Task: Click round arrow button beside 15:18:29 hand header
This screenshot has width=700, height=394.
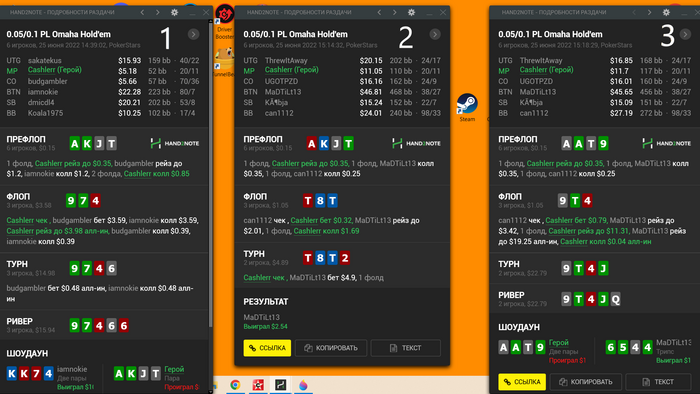Action: click(x=685, y=34)
